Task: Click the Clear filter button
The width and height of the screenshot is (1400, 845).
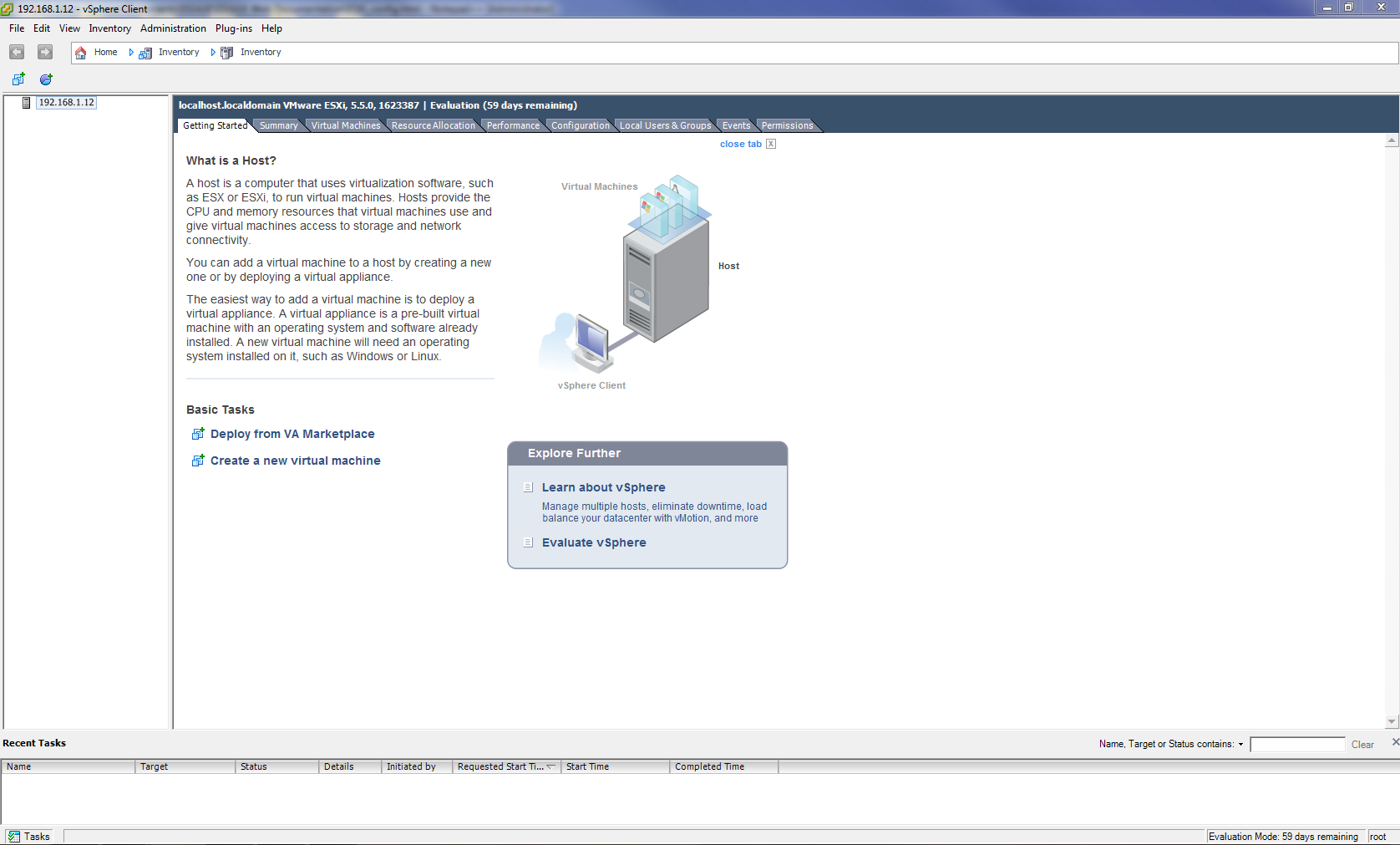Action: pyautogui.click(x=1362, y=744)
